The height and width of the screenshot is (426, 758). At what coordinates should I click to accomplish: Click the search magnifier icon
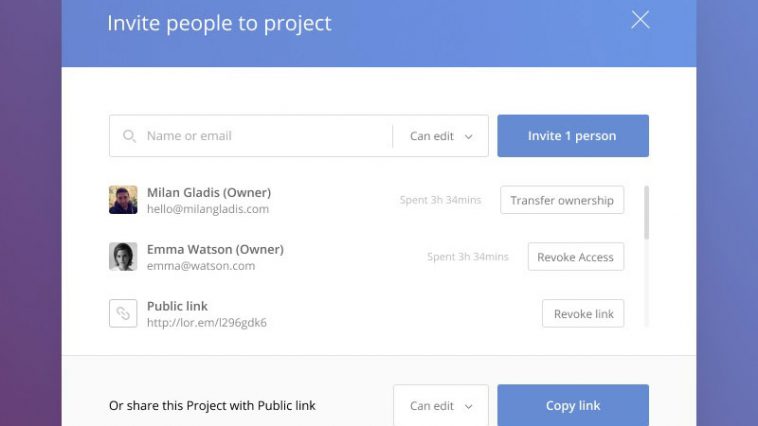click(x=129, y=136)
